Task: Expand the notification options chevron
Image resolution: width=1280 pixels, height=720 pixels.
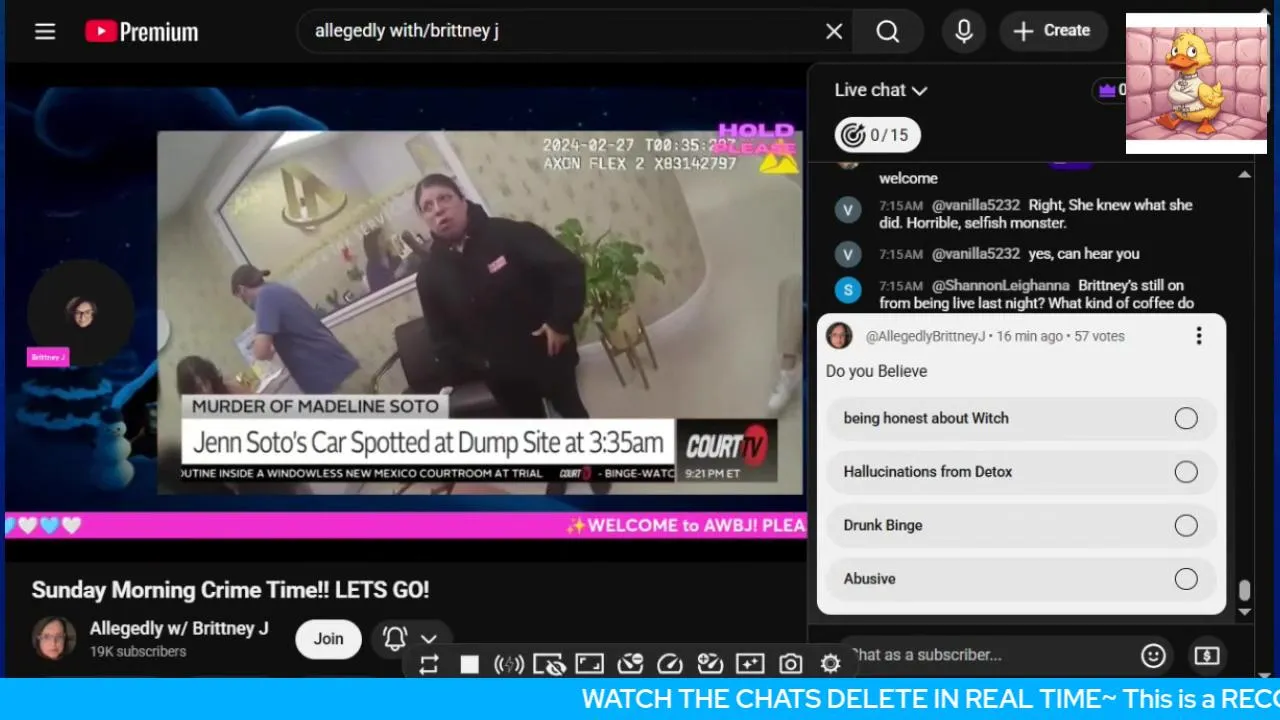Action: [429, 639]
